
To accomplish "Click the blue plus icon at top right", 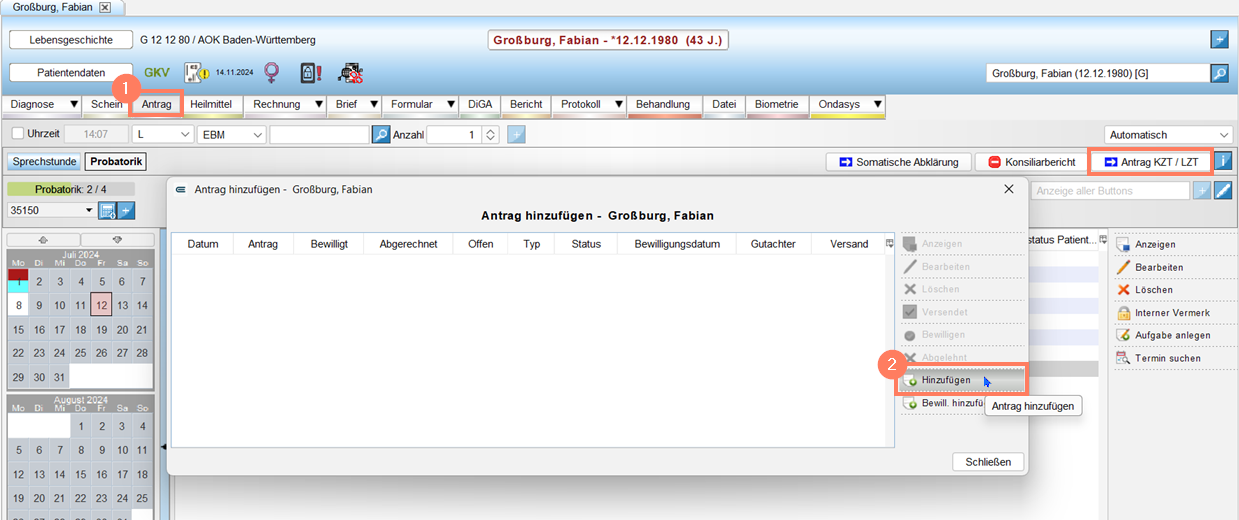I will tap(1219, 40).
